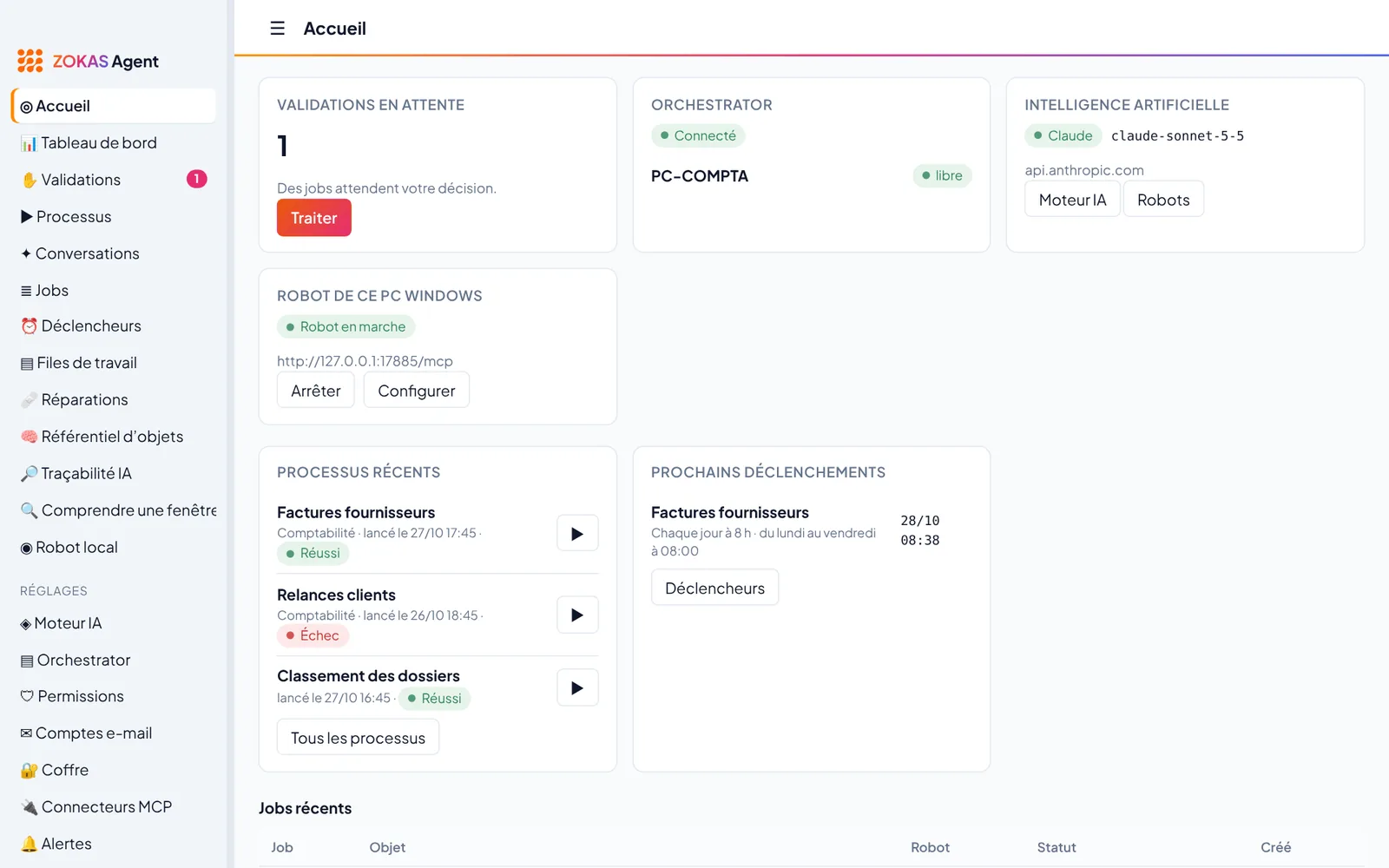1389x868 pixels.
Task: Toggle the hamburger menu icon
Action: (x=277, y=29)
